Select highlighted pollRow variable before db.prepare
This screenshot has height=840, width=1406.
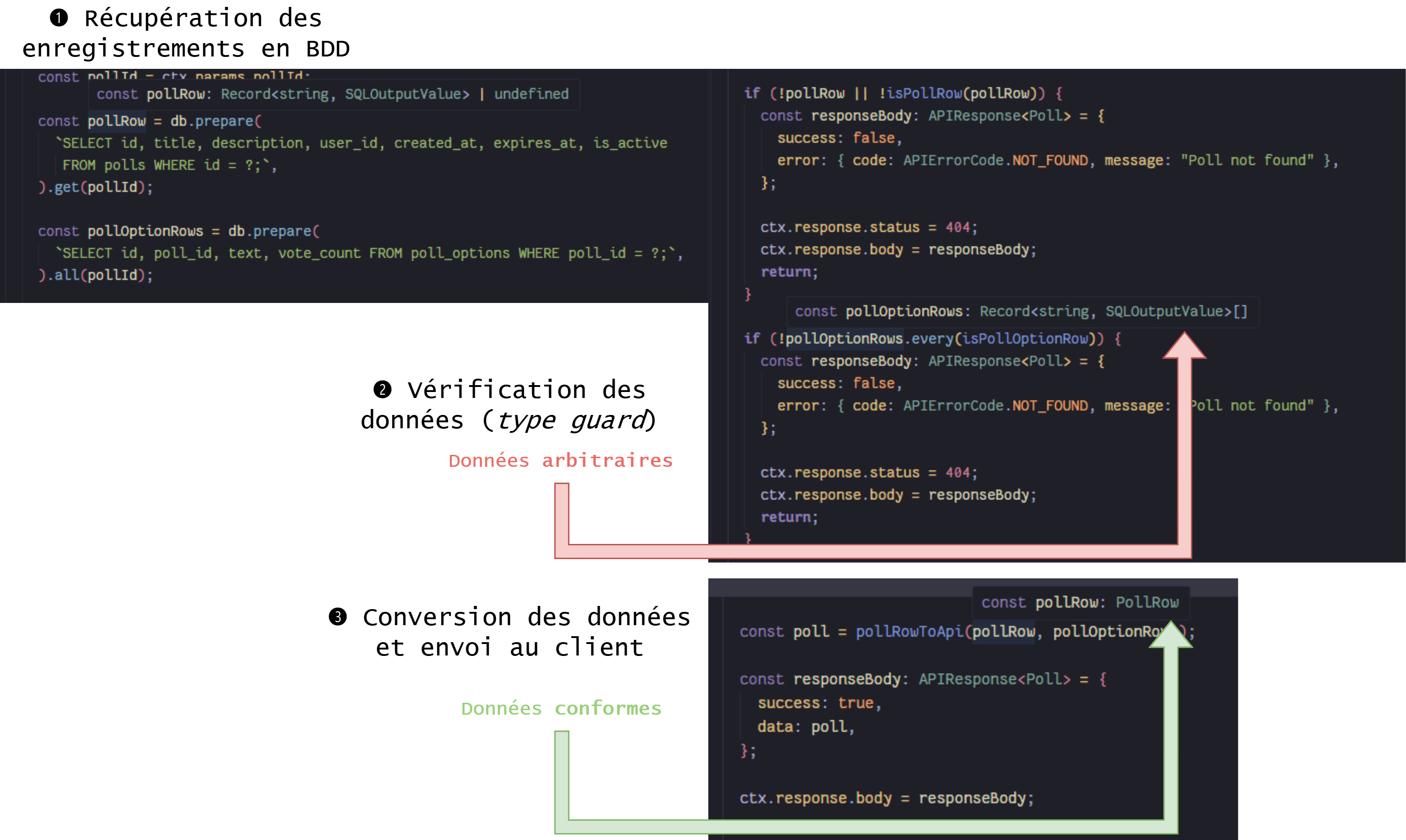[x=117, y=121]
